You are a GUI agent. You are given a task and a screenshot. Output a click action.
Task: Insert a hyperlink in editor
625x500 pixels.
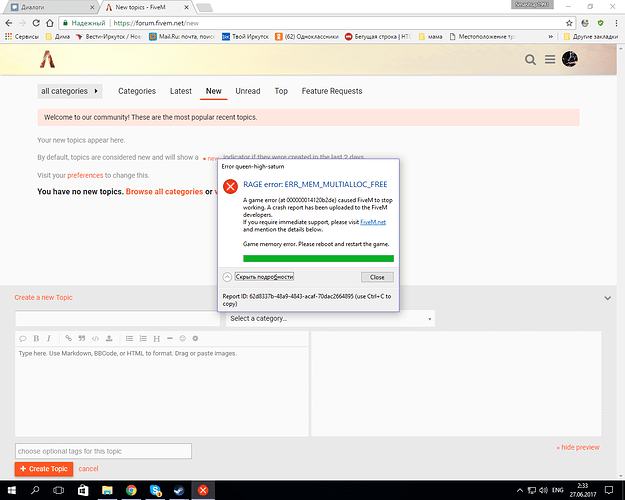coord(69,339)
